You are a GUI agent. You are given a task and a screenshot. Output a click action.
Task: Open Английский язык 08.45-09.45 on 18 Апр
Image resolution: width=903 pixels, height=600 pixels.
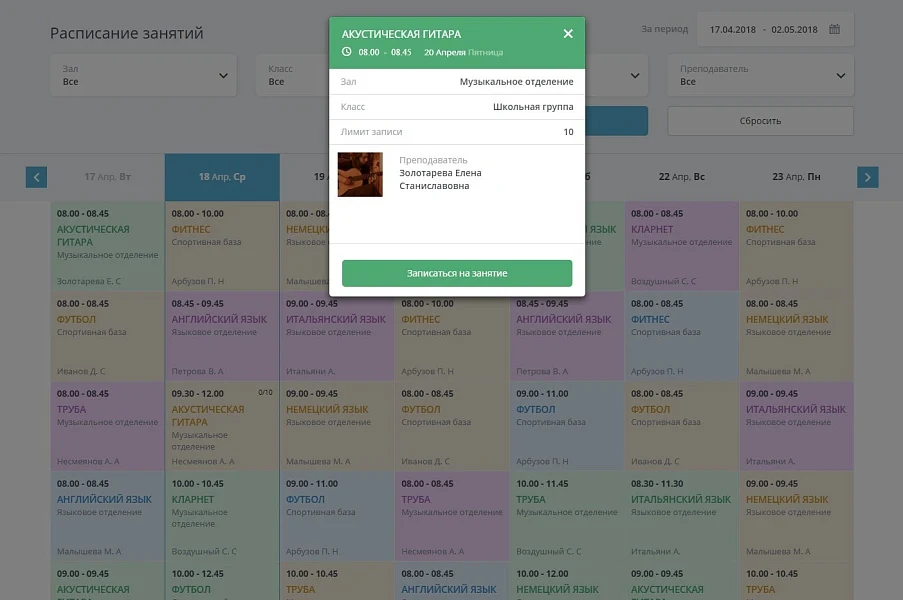tap(222, 336)
